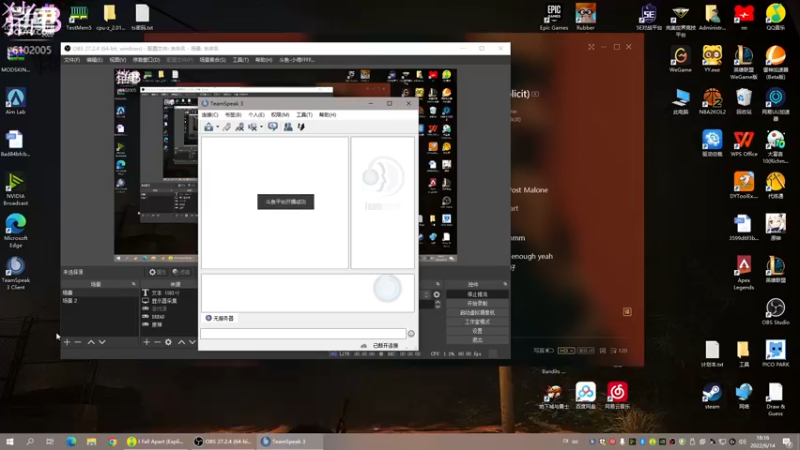Open TeamSpeak 个人(E) menu
This screenshot has height=450, width=800.
pyautogui.click(x=256, y=115)
